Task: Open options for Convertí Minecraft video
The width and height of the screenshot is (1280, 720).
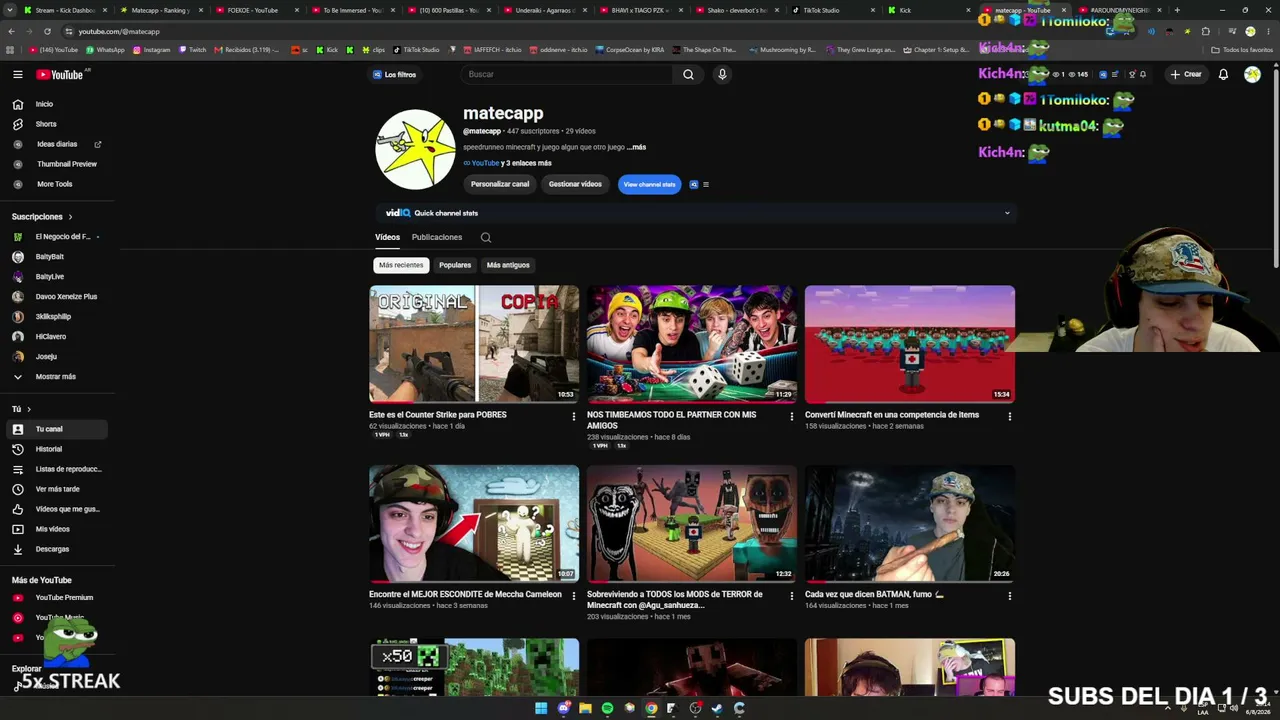Action: point(1010,416)
